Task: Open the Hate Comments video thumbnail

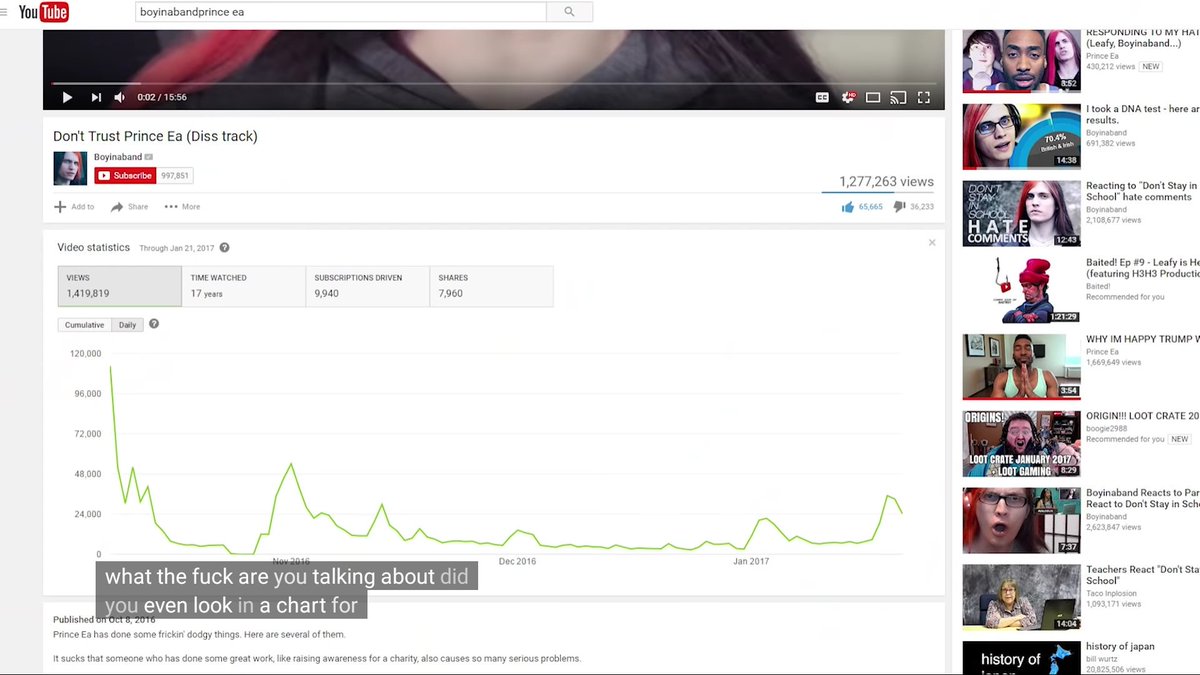Action: (1021, 214)
